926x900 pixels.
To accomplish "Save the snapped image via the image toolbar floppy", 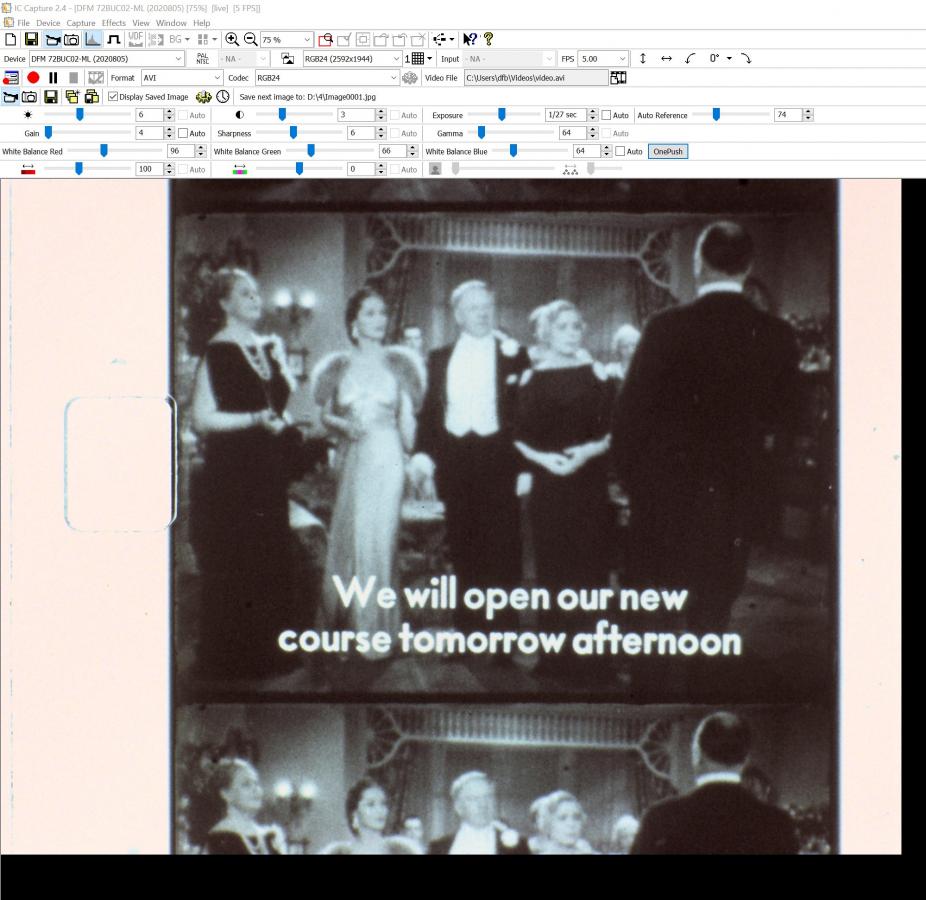I will coord(51,96).
